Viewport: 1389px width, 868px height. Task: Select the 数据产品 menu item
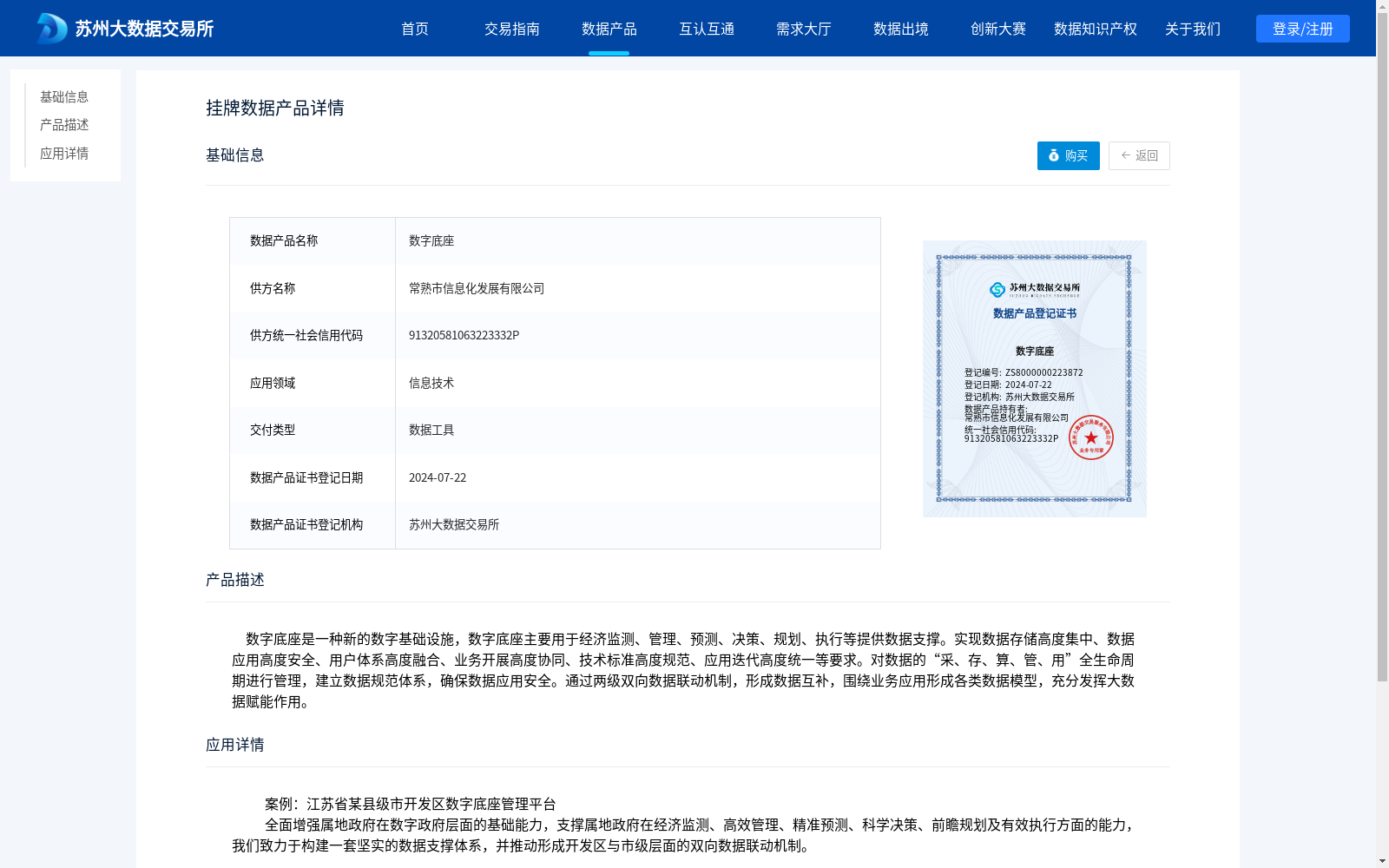(x=609, y=29)
